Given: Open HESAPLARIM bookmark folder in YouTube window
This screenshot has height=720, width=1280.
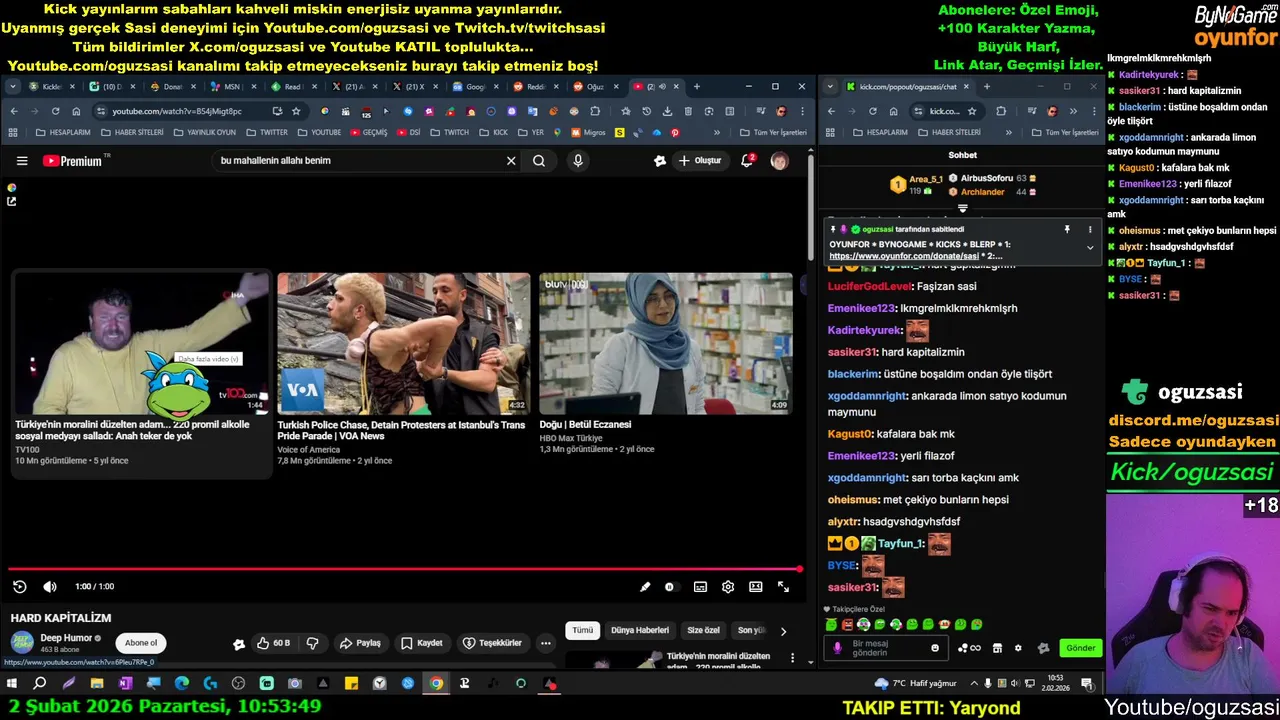Looking at the screenshot, I should 63,132.
